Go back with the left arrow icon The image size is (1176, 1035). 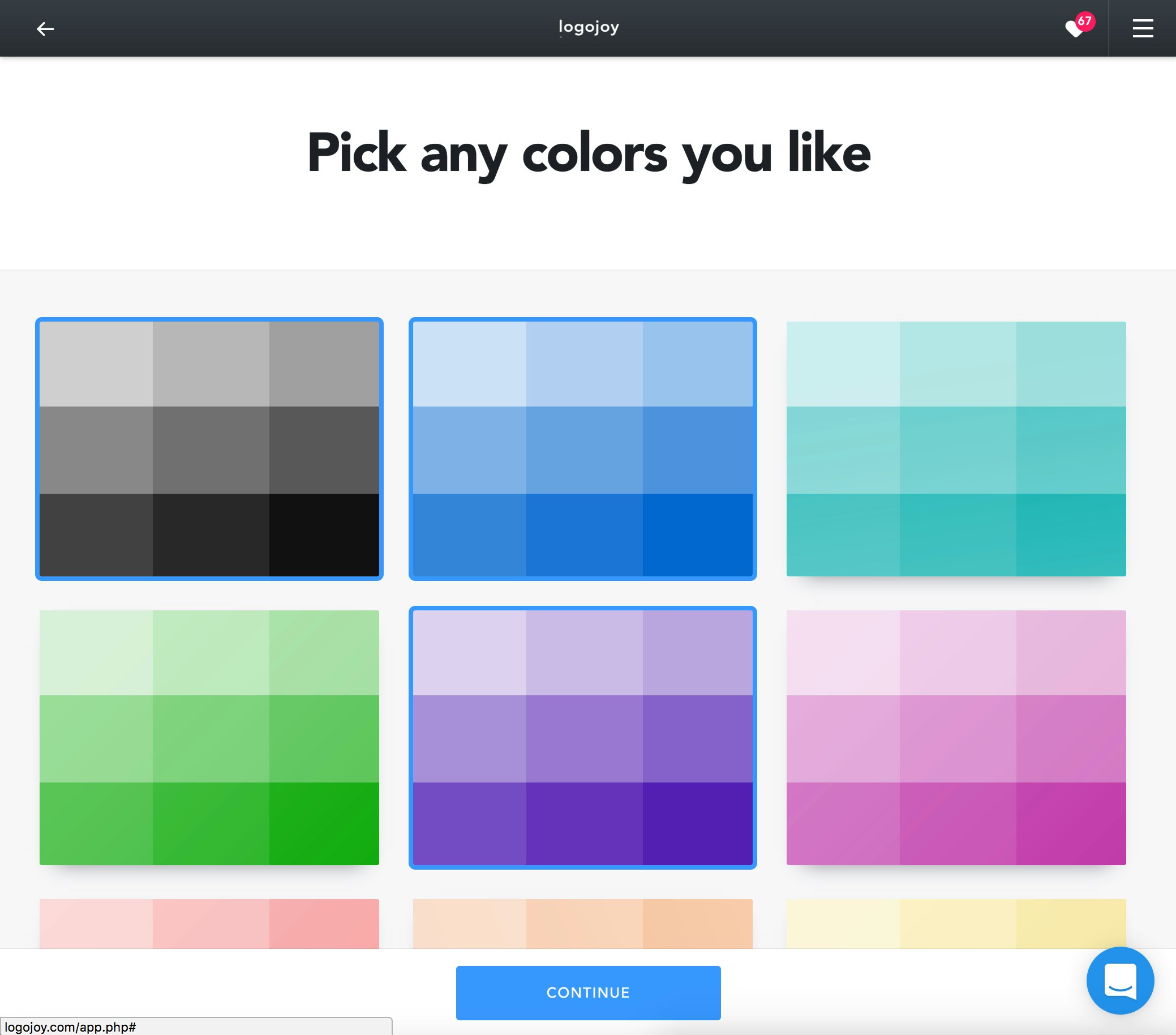45,29
